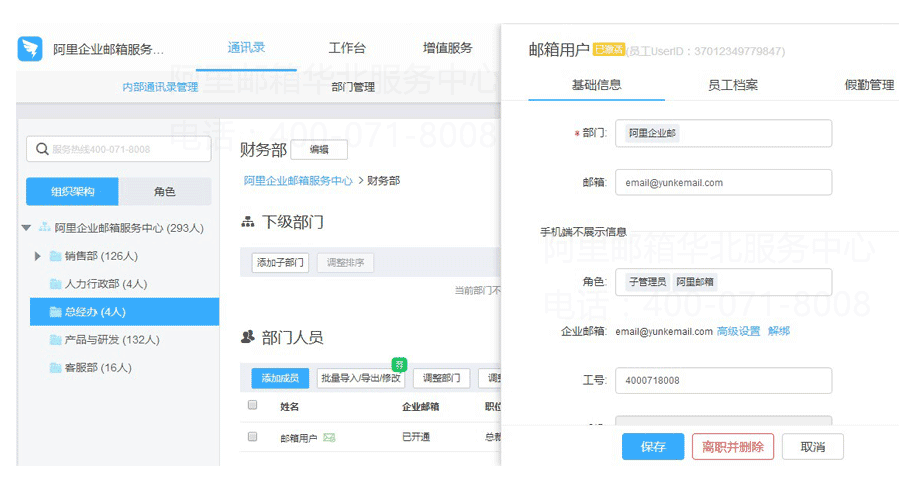Select 内部通讯录管理 sub-tab
The height and width of the screenshot is (488, 915).
click(160, 87)
